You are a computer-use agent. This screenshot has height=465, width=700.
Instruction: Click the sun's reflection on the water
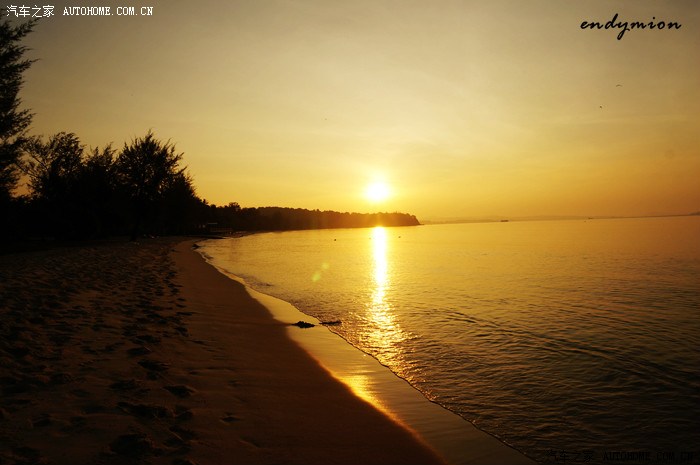[x=380, y=290]
